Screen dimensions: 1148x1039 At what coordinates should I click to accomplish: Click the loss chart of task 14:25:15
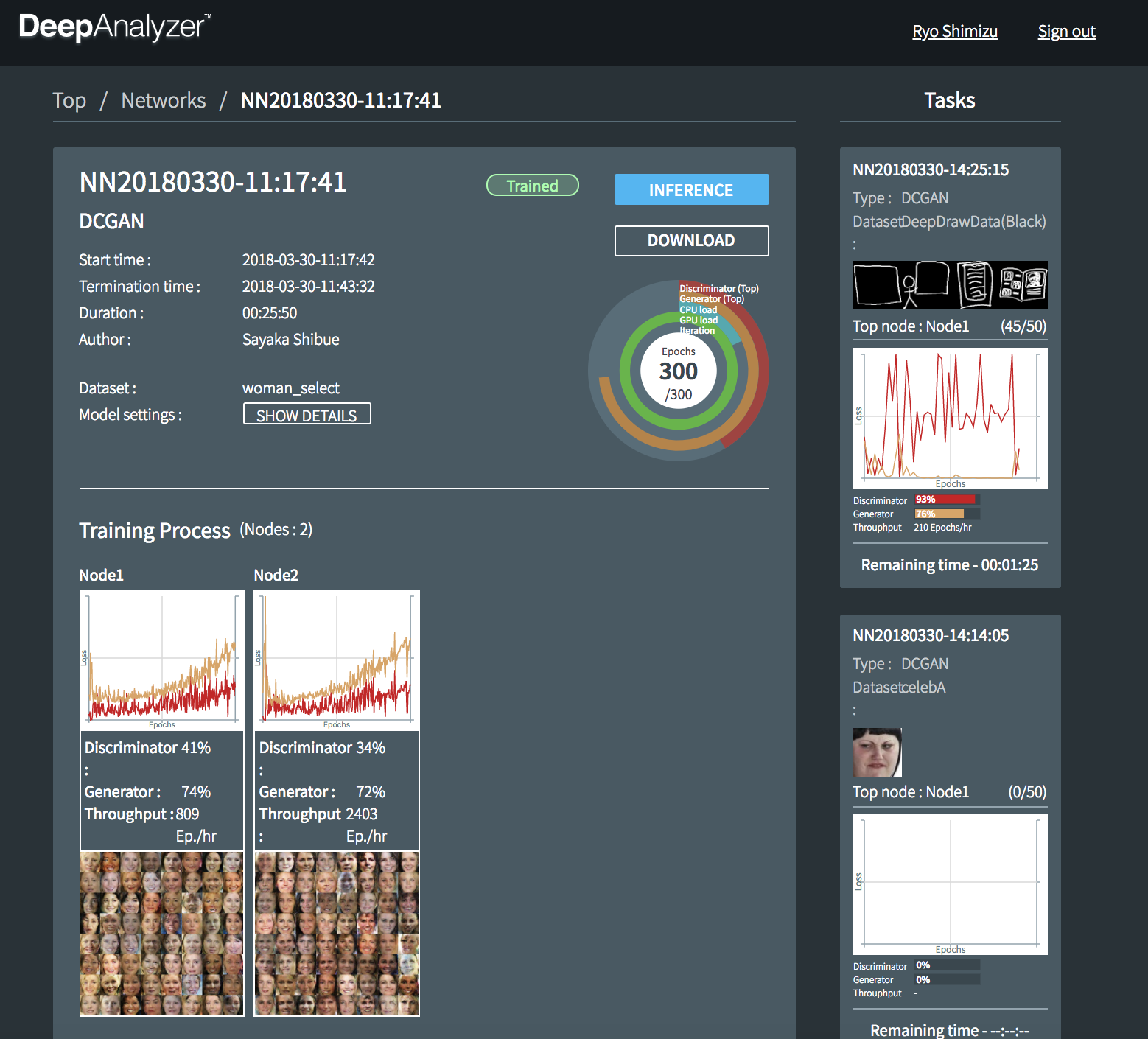pos(950,418)
